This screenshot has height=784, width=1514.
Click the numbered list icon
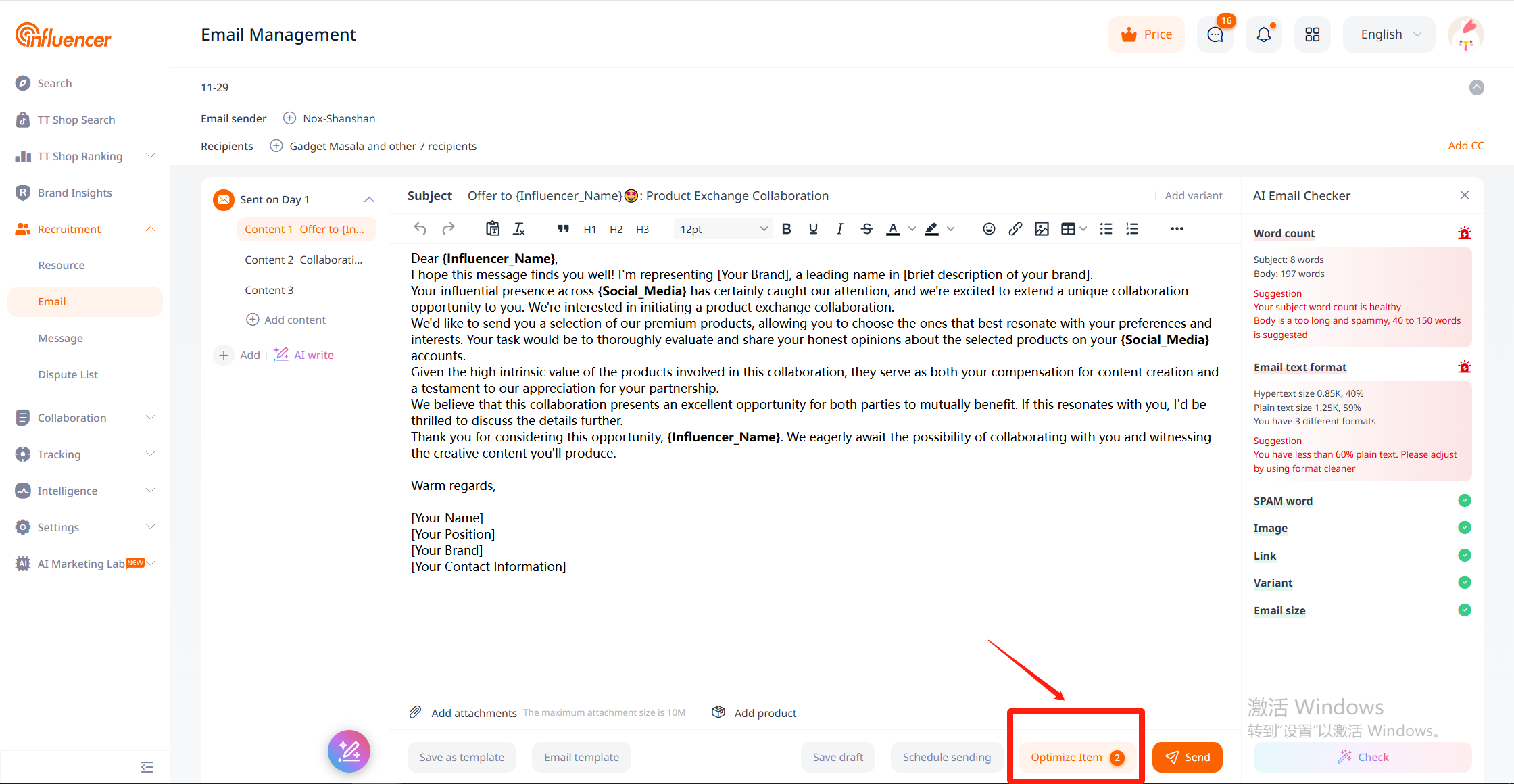[x=1132, y=229]
